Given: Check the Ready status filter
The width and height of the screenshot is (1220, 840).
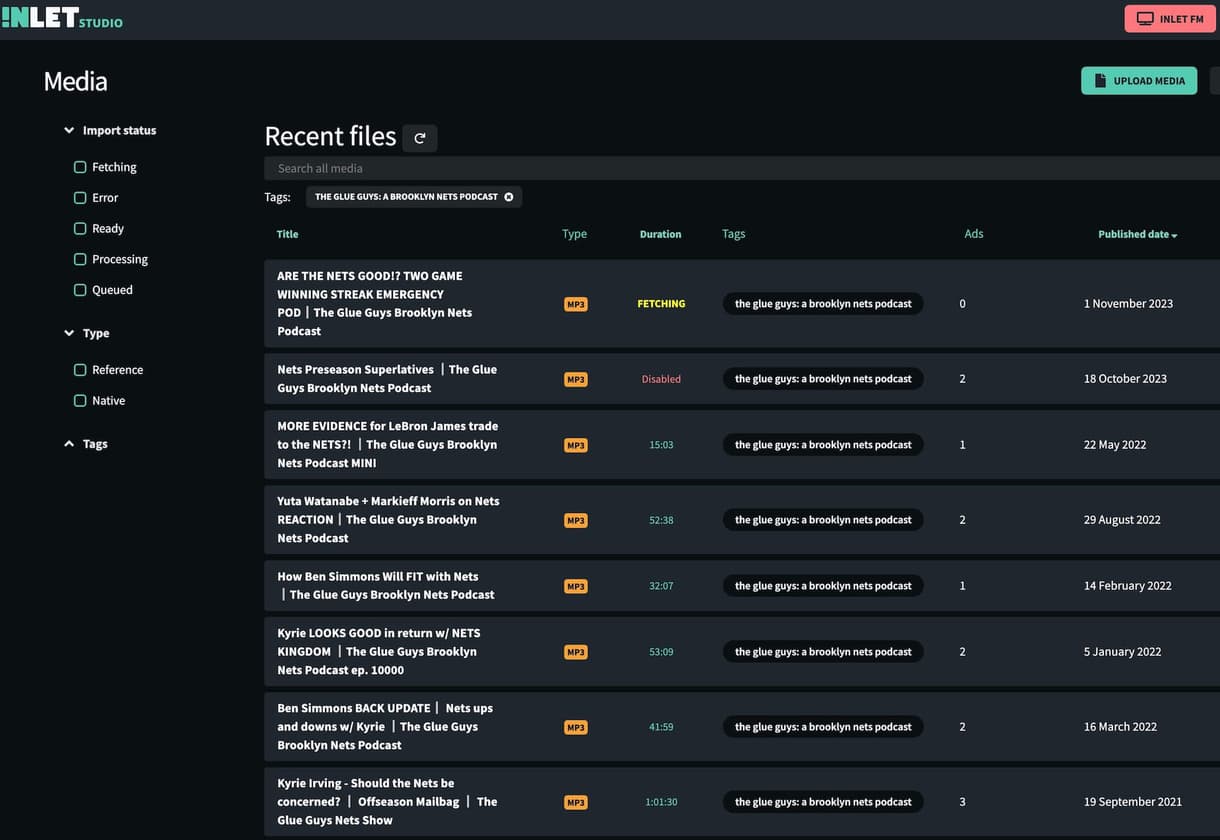Looking at the screenshot, I should point(80,228).
